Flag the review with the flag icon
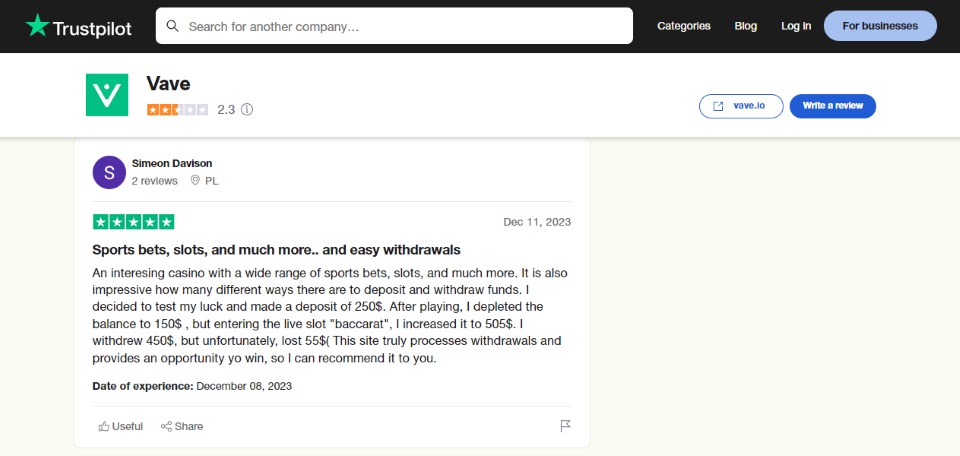 point(565,426)
